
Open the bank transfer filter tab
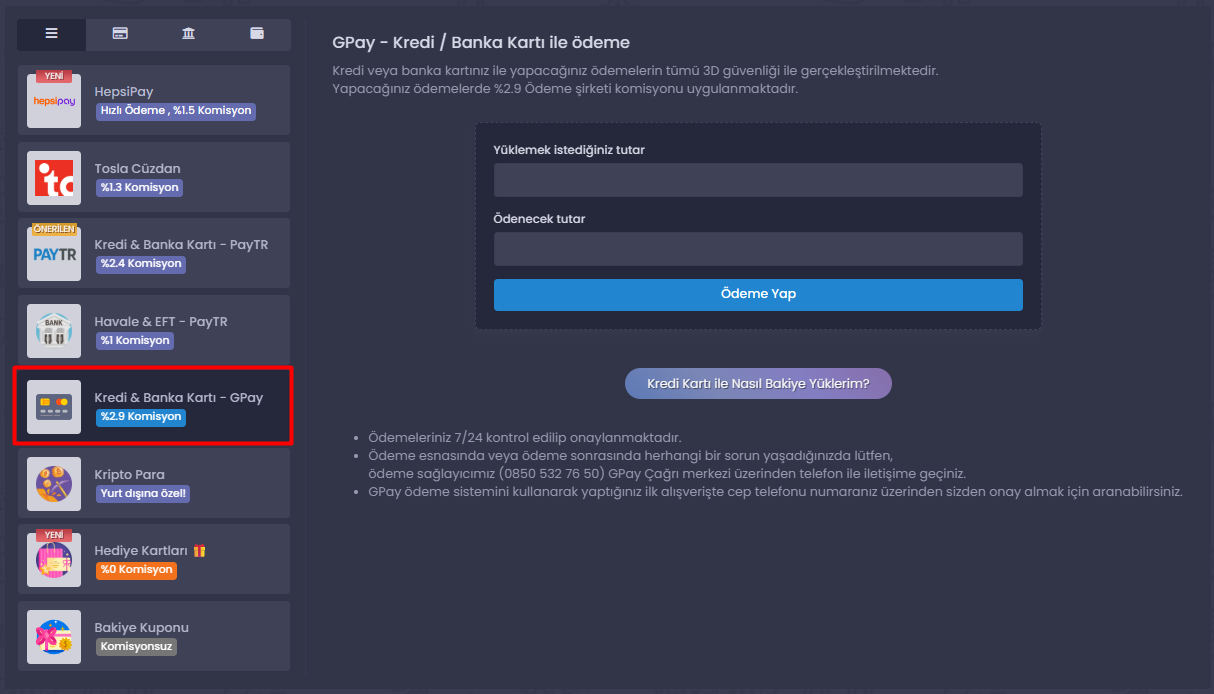(188, 34)
